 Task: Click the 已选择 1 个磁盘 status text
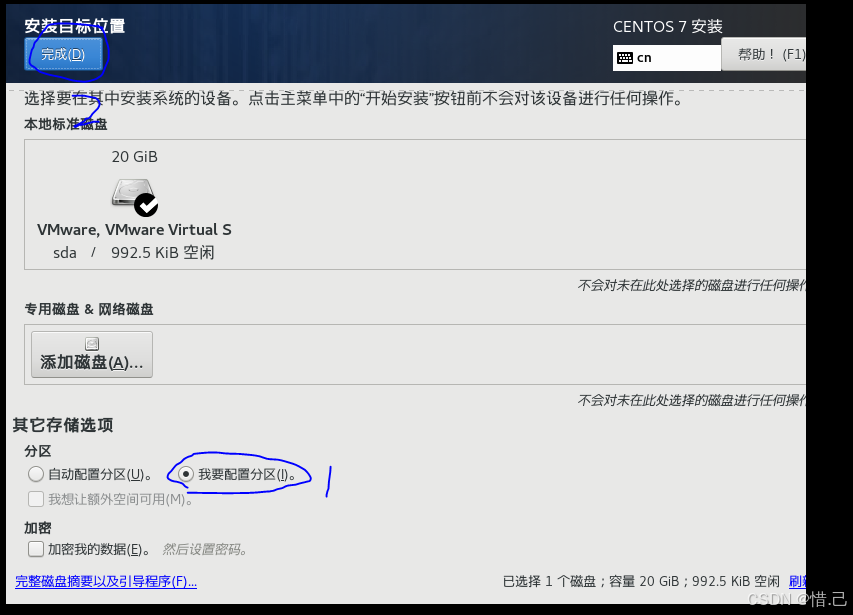(x=641, y=581)
